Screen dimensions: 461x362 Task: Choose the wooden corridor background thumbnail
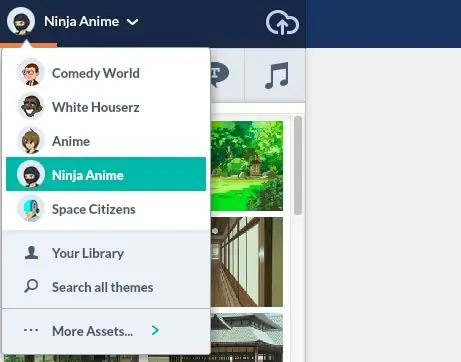point(247,262)
